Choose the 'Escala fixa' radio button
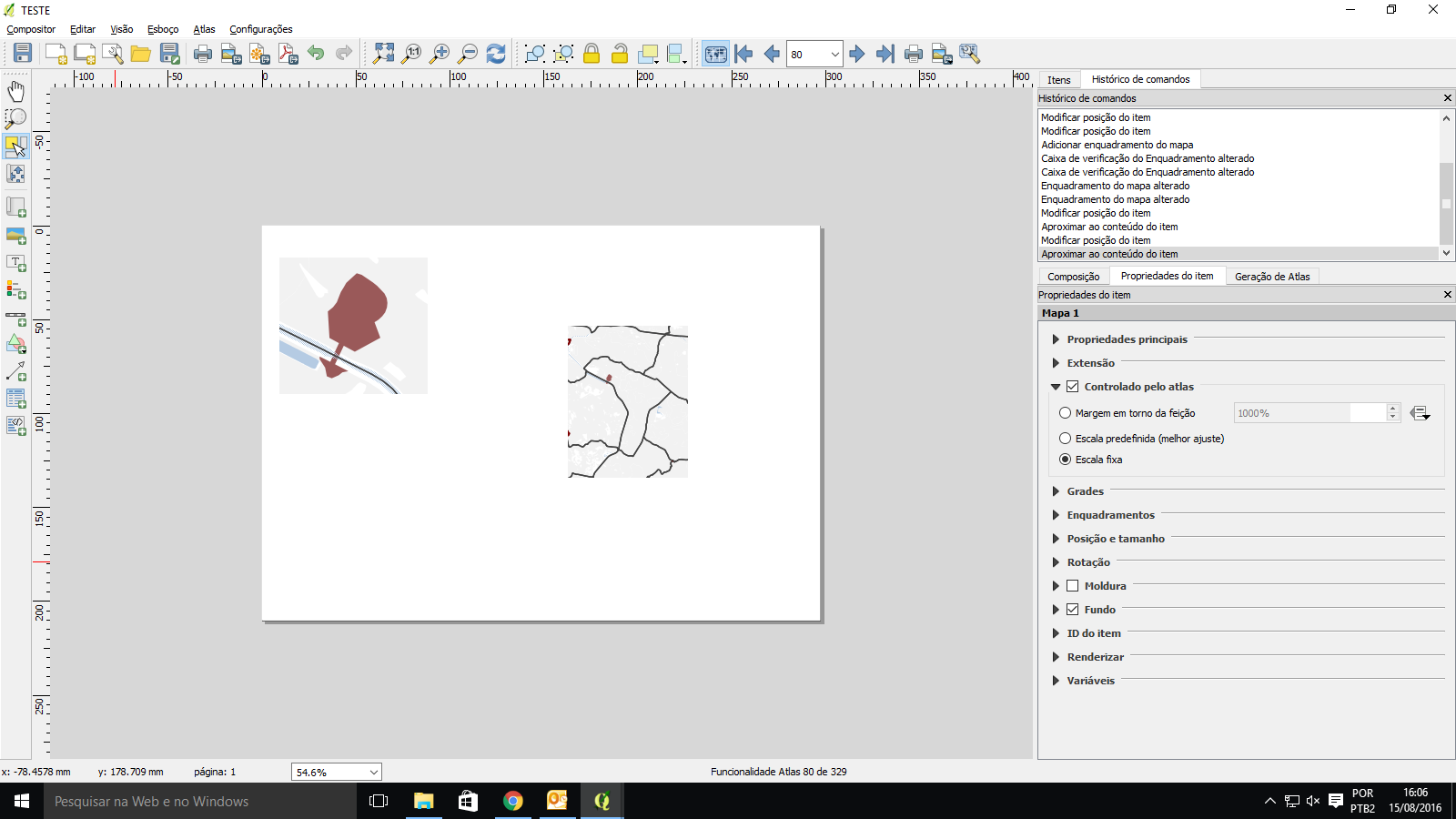 1065,460
